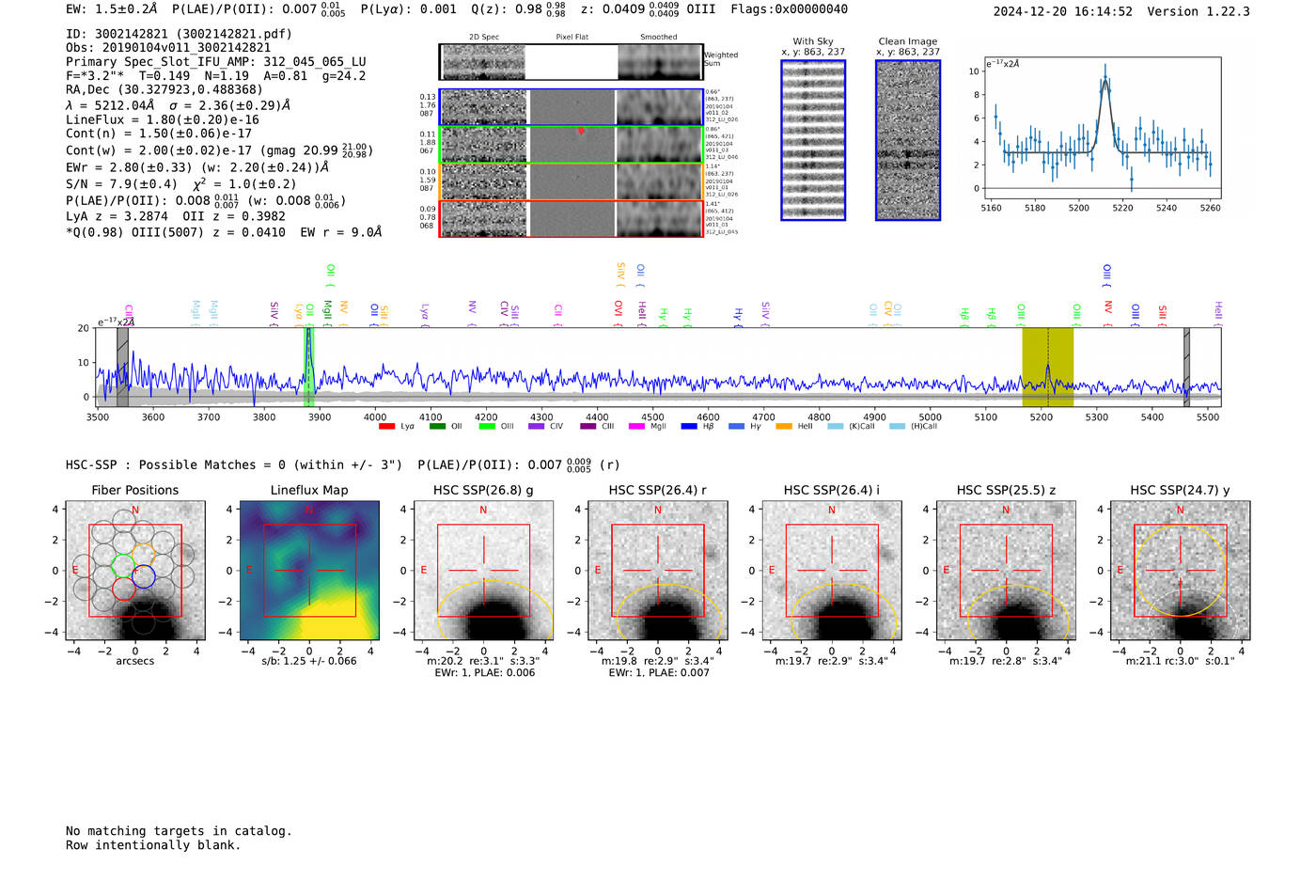The width and height of the screenshot is (1316, 896).
Task: Click the magenta MgII legend swatch
Action: [636, 427]
